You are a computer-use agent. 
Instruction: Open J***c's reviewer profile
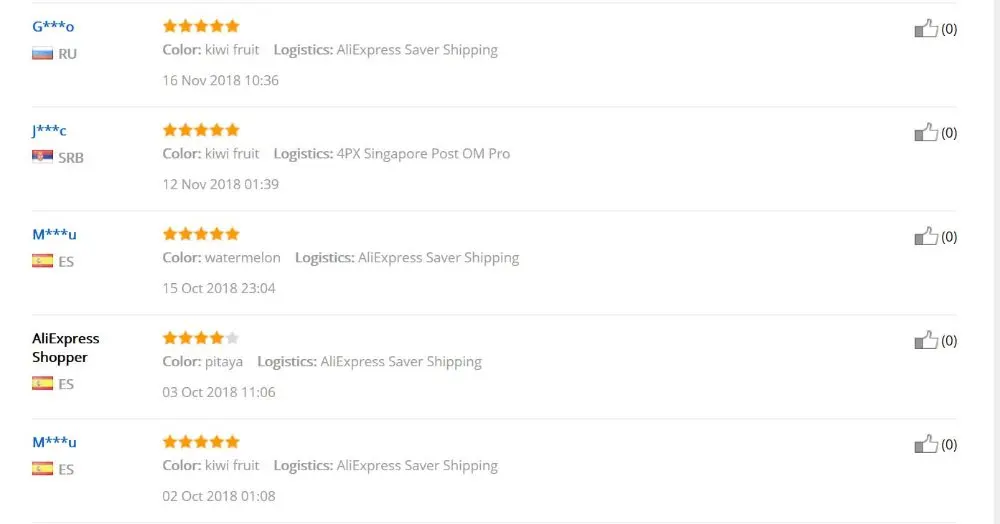pos(49,130)
